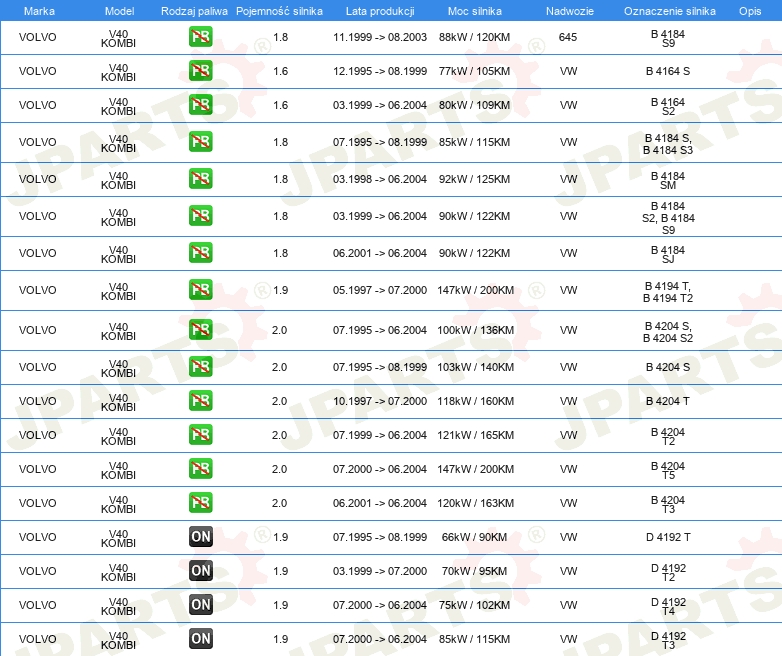Click petrol fuel icon in B 4204 T5 row
Screen dimensions: 782x656
(x=200, y=468)
